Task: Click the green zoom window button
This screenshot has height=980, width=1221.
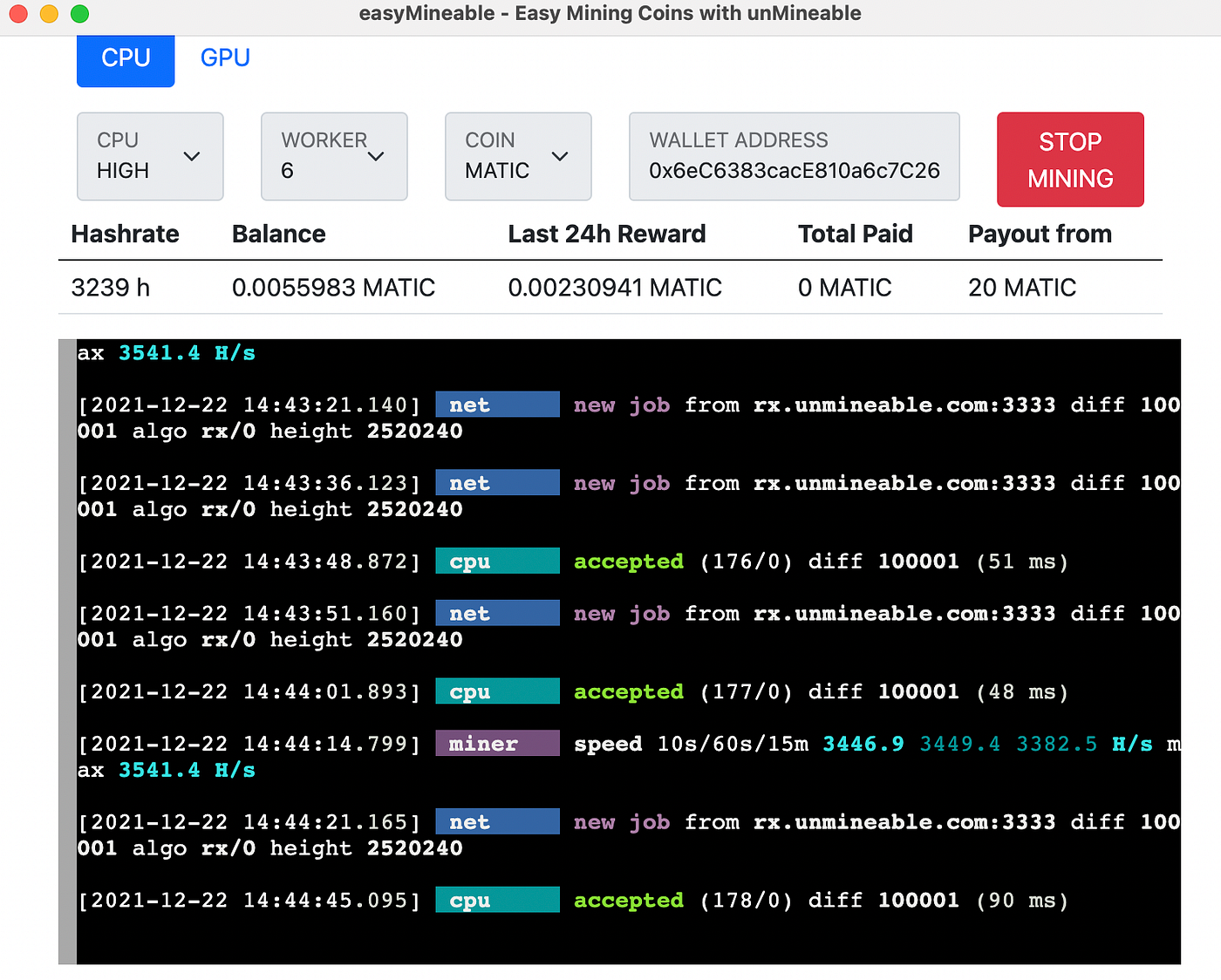Action: [79, 13]
